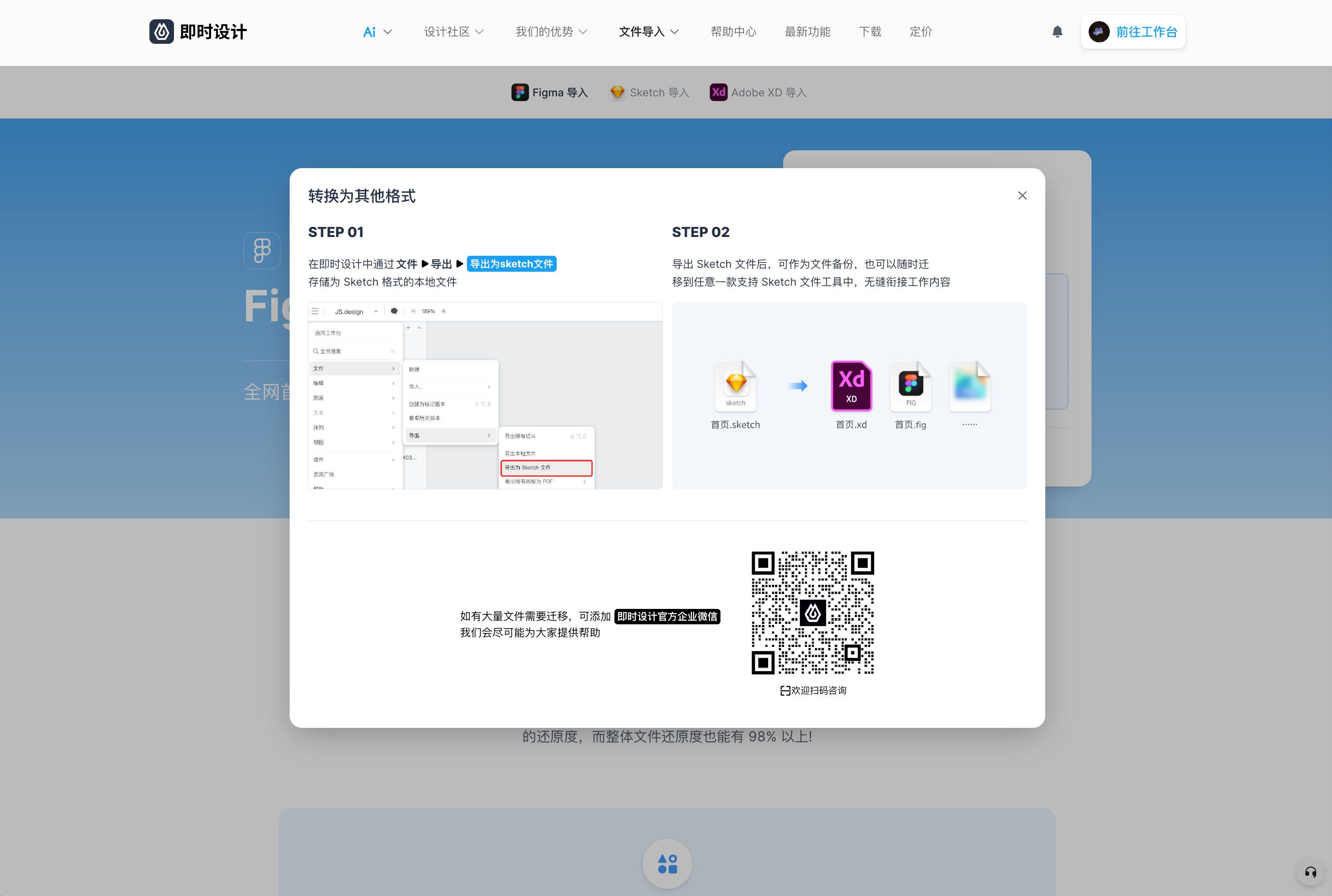Close the 转换为其他格式 dialog
This screenshot has width=1332, height=896.
point(1022,196)
